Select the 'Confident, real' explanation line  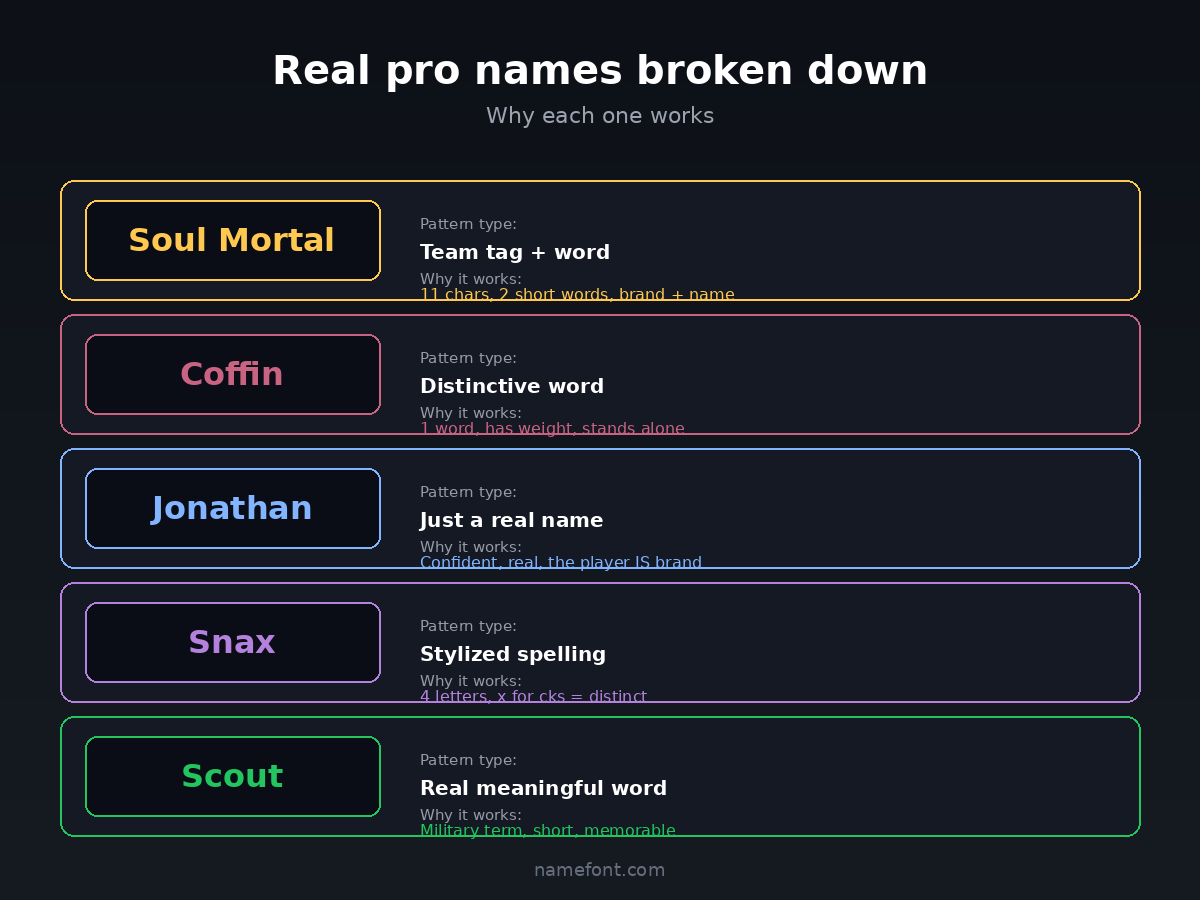[560, 562]
